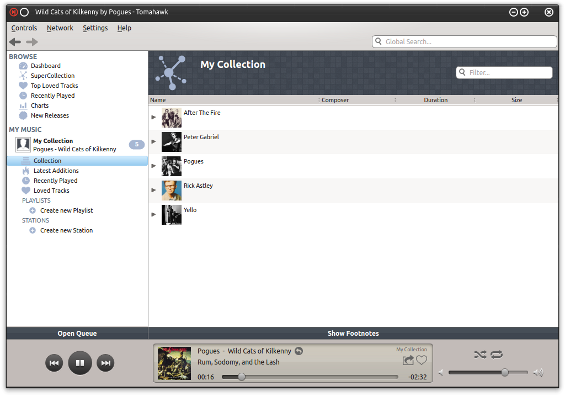Toggle repeat mode
Viewport: 565px width, 396px height.
coord(497,355)
